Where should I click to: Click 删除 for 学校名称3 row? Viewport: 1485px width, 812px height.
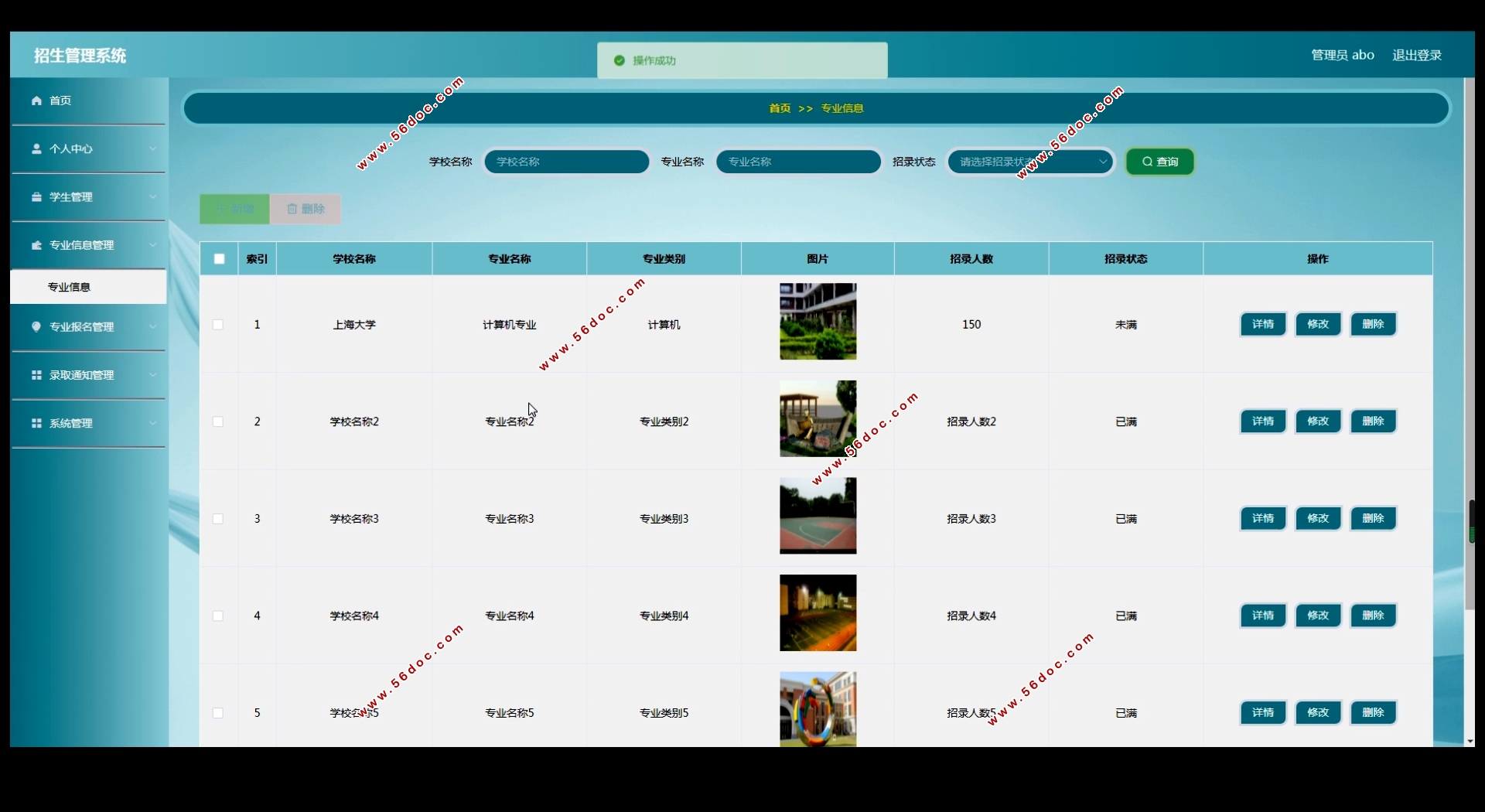coord(1373,518)
